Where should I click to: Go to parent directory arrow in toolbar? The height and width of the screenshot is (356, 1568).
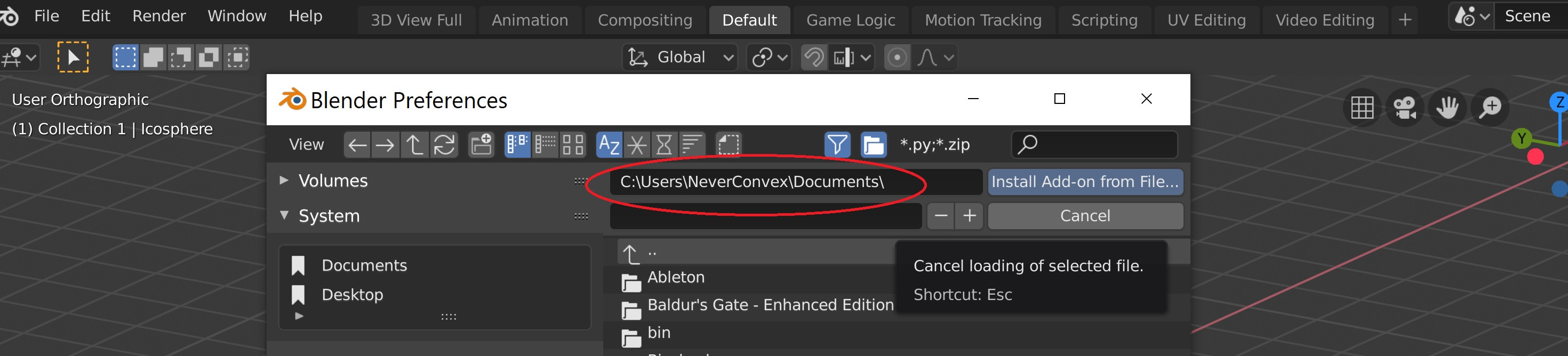[414, 145]
